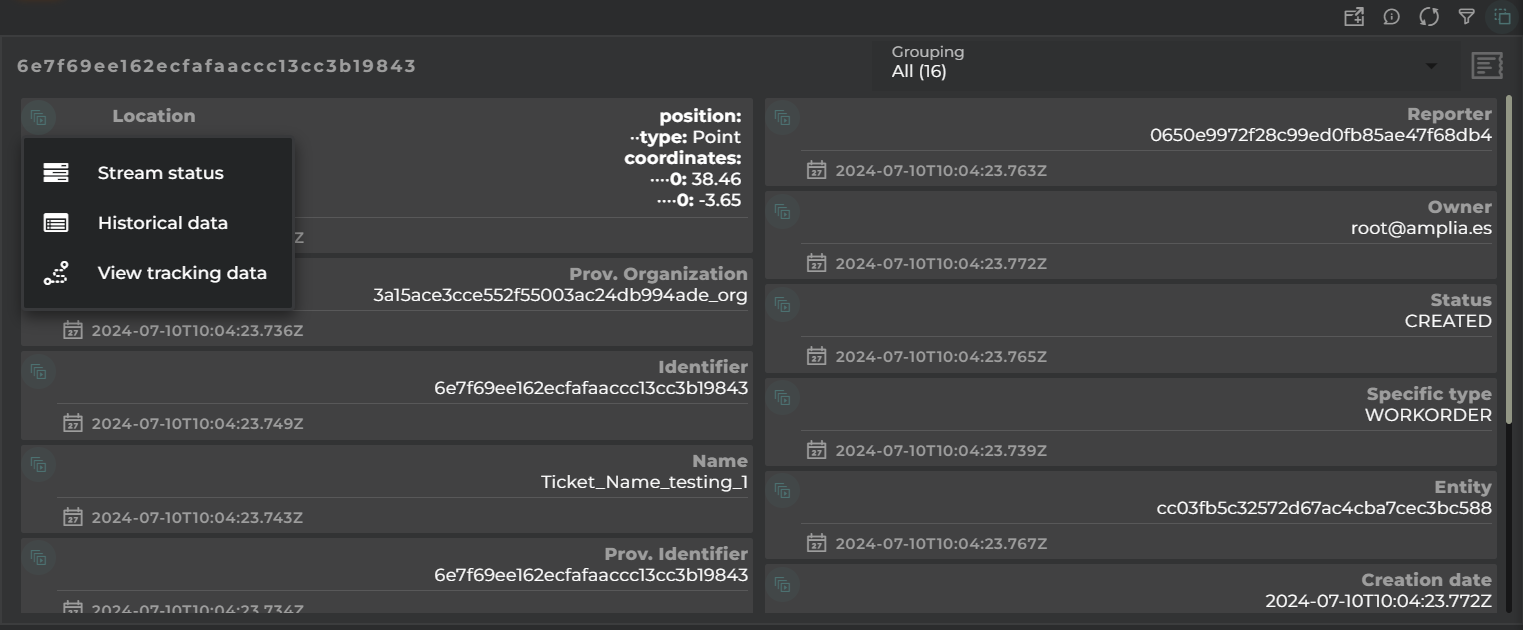Viewport: 1523px width, 630px height.
Task: Click the ticket/receipt icon beside Grouping
Action: (x=1487, y=66)
